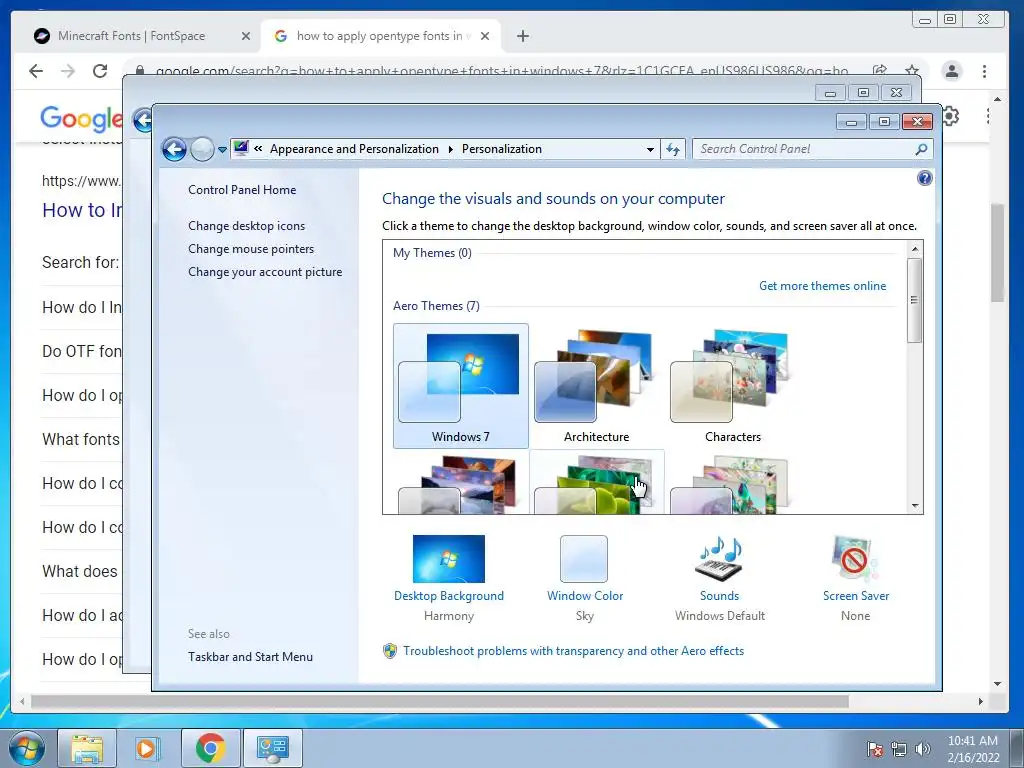
Task: Open Desktop Background settings icon
Action: [x=449, y=559]
